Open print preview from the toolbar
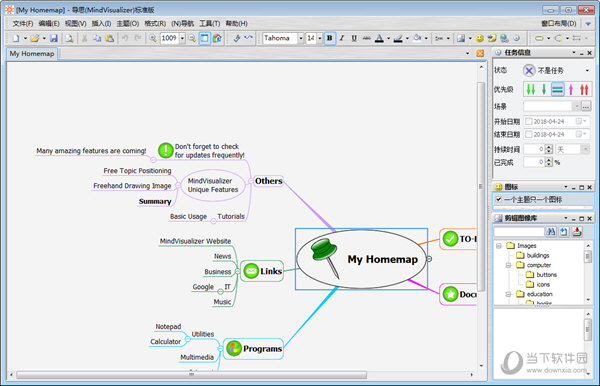 [x=69, y=38]
